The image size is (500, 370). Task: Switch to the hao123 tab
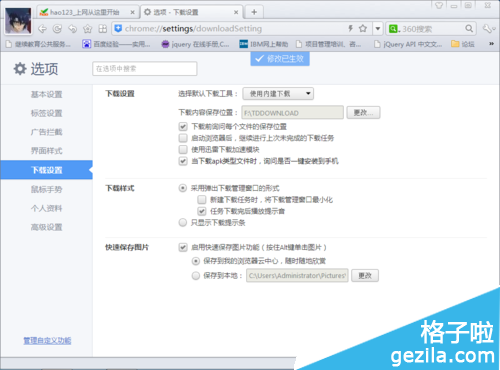point(86,12)
